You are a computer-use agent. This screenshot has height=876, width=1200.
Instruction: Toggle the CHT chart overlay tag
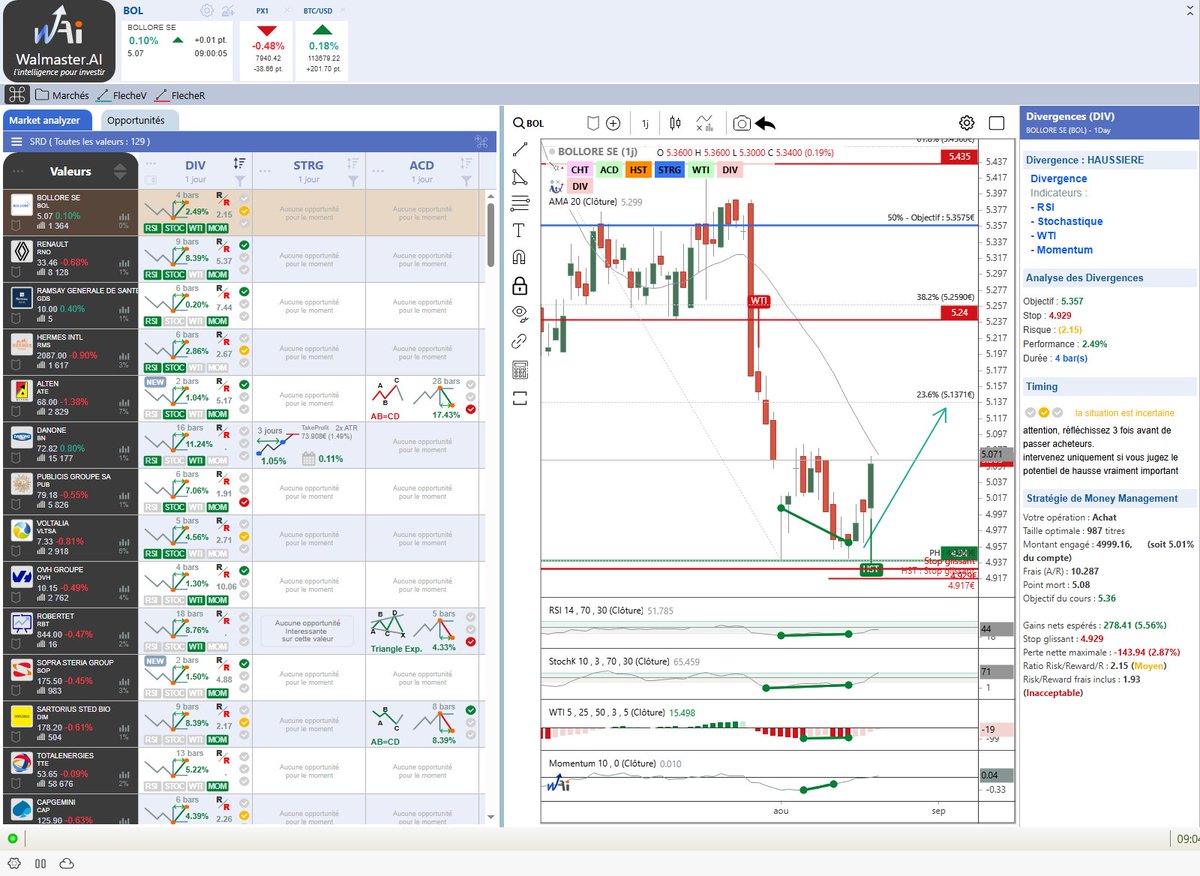click(x=579, y=170)
